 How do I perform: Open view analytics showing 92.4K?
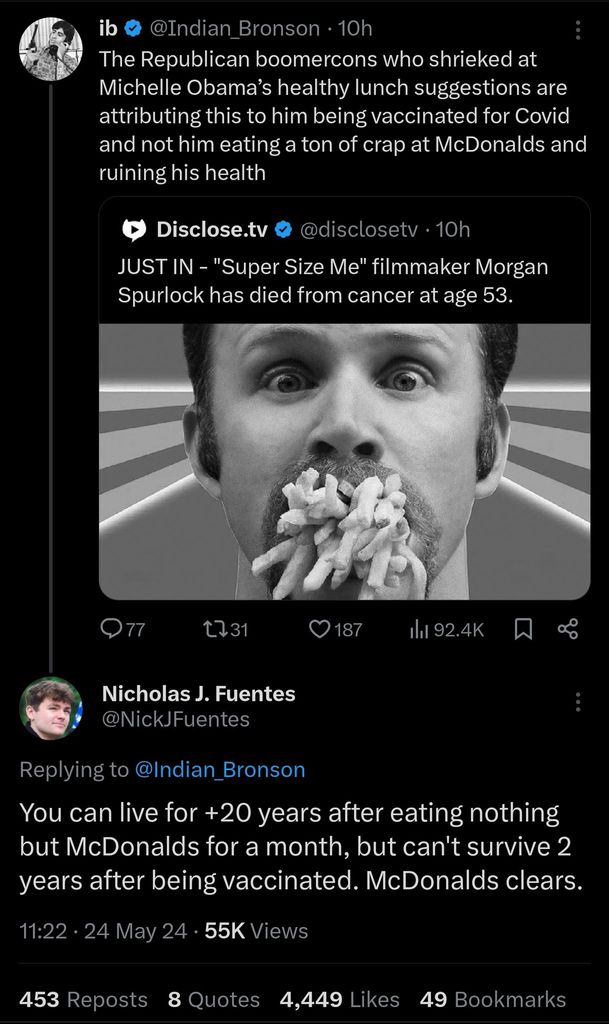pyautogui.click(x=417, y=629)
